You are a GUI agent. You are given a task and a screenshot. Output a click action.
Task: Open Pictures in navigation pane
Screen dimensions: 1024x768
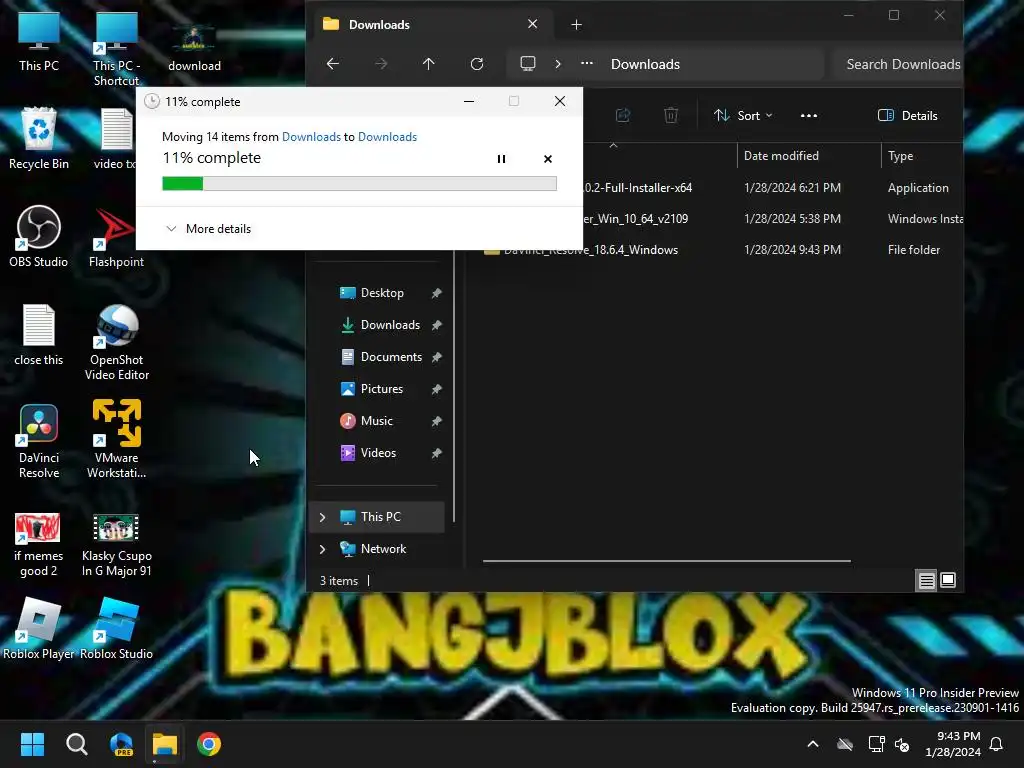[x=382, y=389]
